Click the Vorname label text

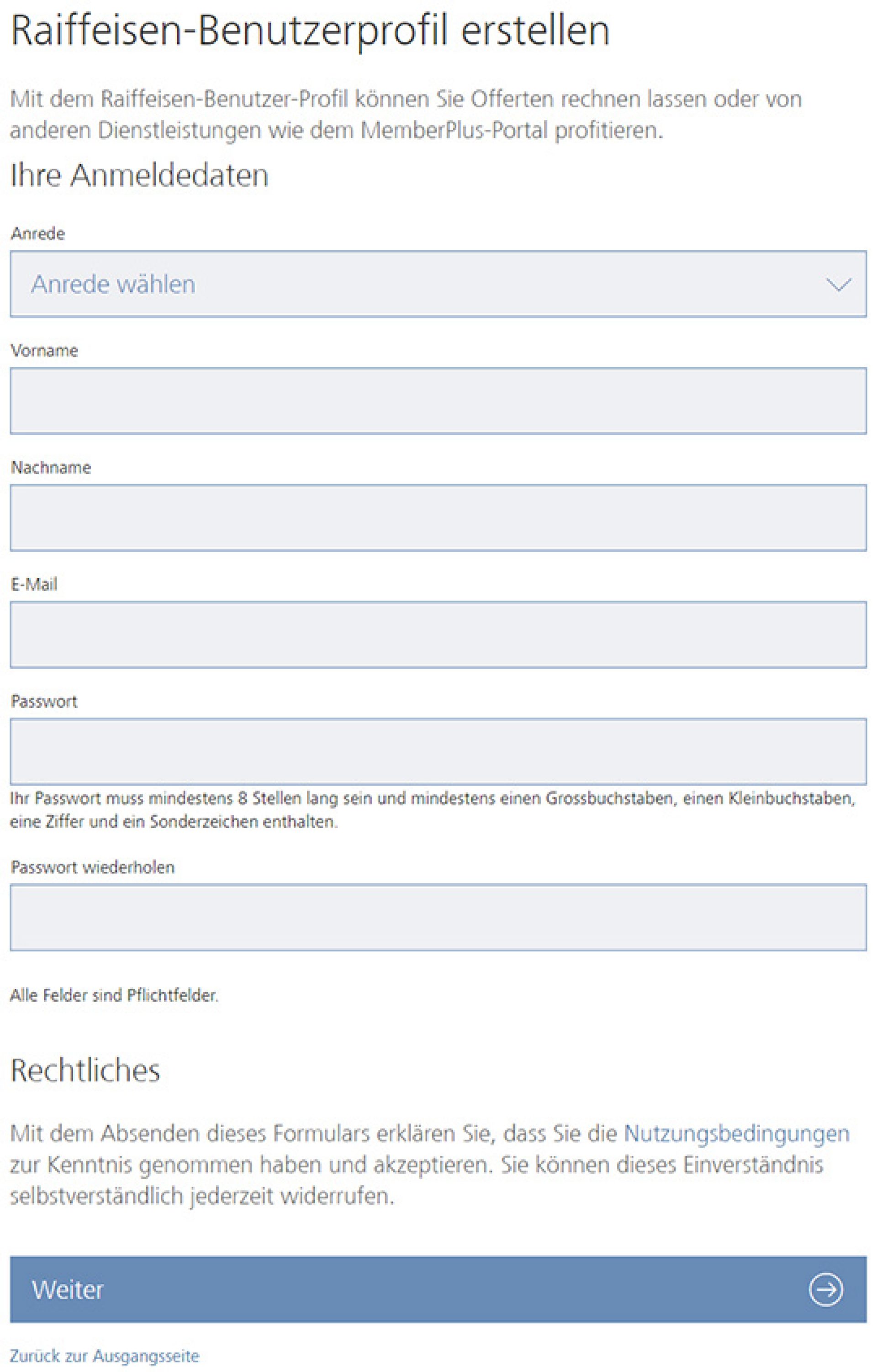[44, 350]
